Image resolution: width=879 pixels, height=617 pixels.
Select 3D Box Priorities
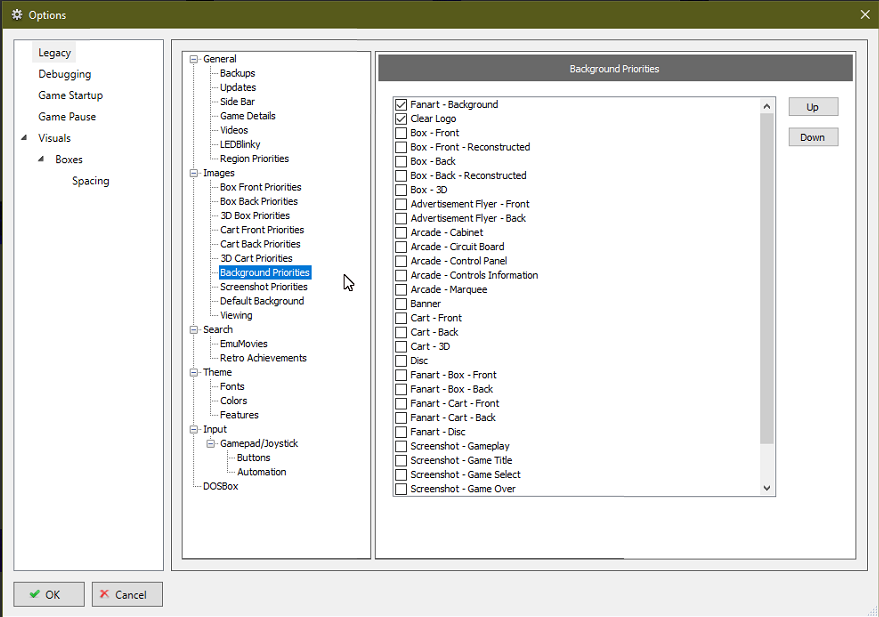(x=255, y=216)
